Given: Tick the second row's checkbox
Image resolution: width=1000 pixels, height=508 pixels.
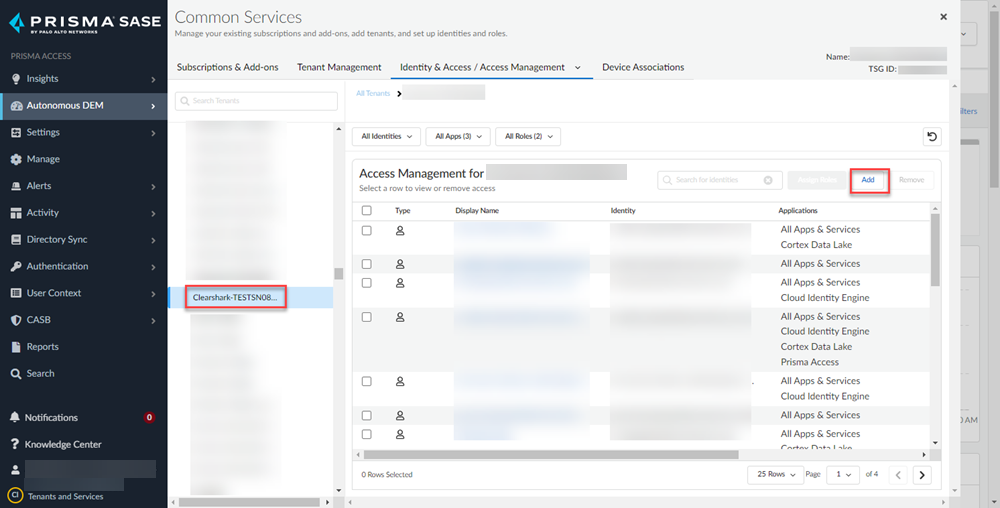Looking at the screenshot, I should click(367, 264).
